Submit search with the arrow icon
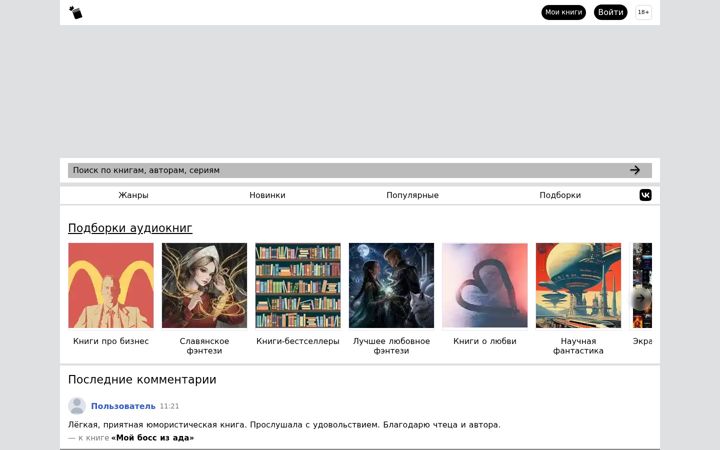The image size is (720, 450). [635, 170]
